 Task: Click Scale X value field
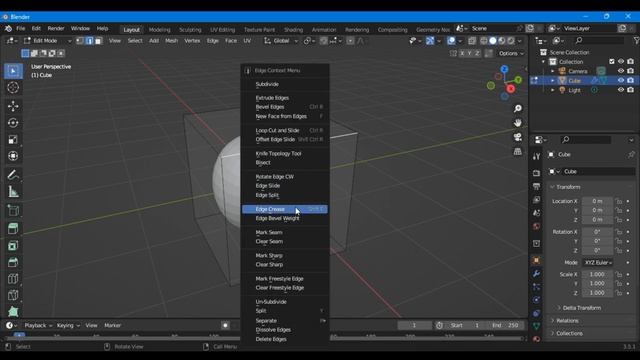(x=597, y=275)
